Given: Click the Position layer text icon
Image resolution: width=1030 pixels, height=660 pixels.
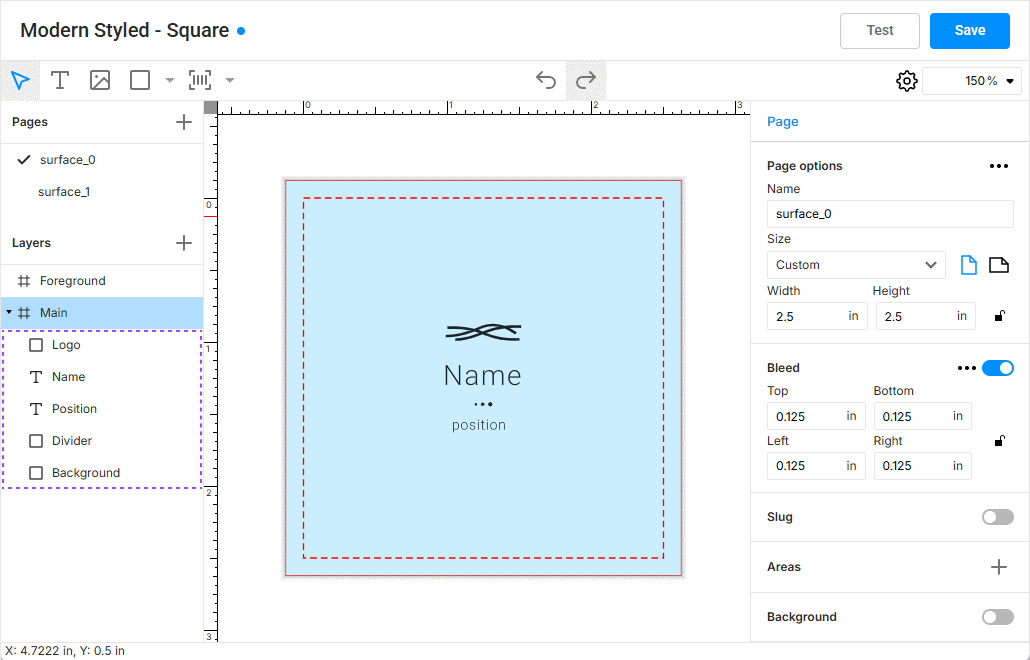Looking at the screenshot, I should point(36,408).
